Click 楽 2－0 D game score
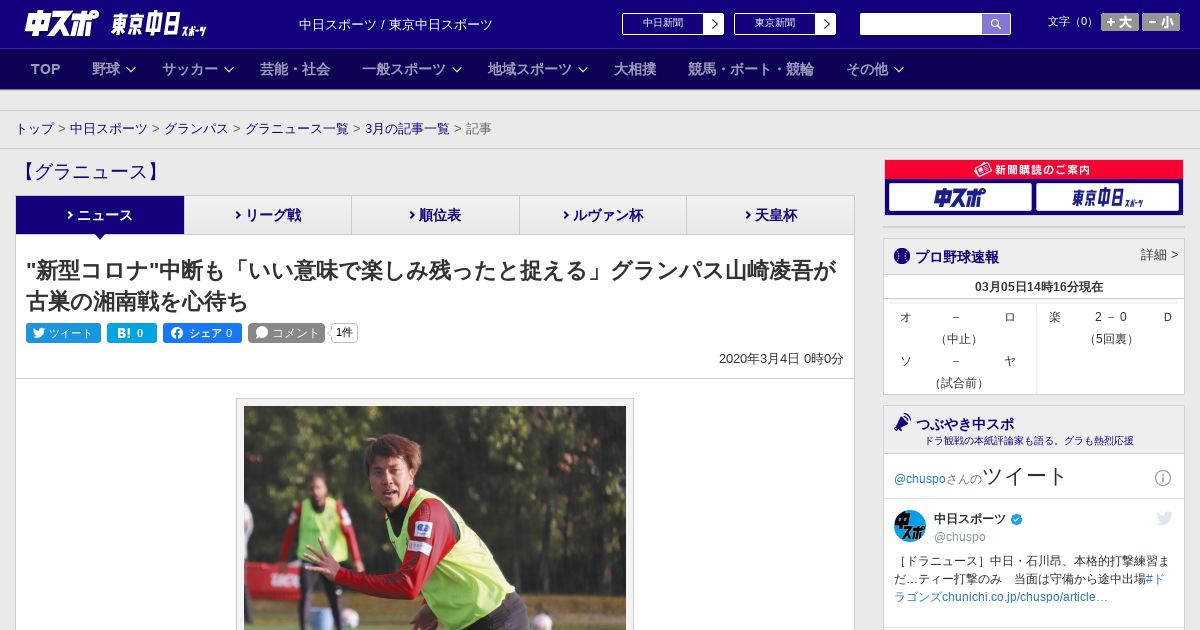Viewport: 1200px width, 630px height. tap(1109, 328)
